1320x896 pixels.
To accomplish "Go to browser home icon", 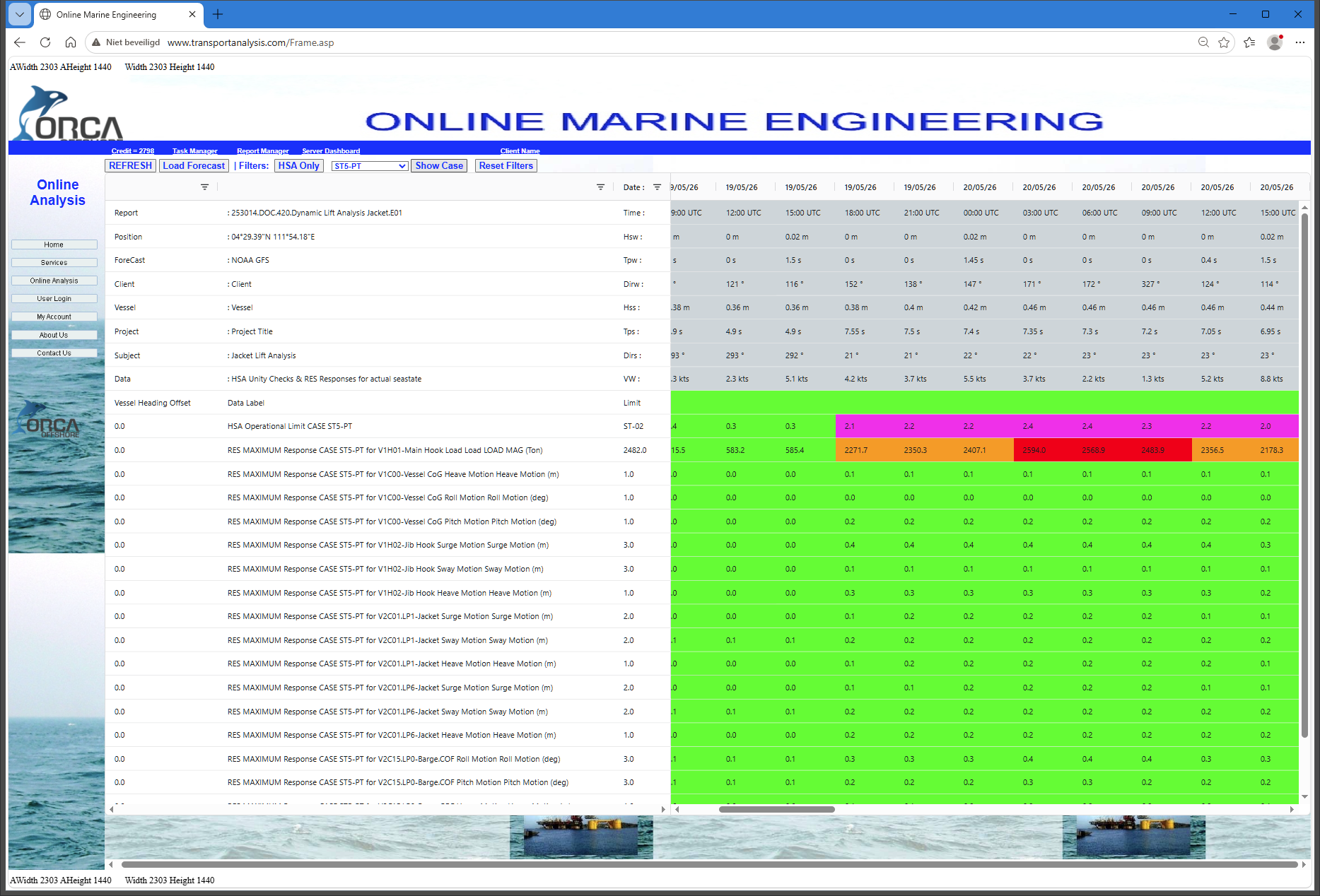I will pos(71,42).
